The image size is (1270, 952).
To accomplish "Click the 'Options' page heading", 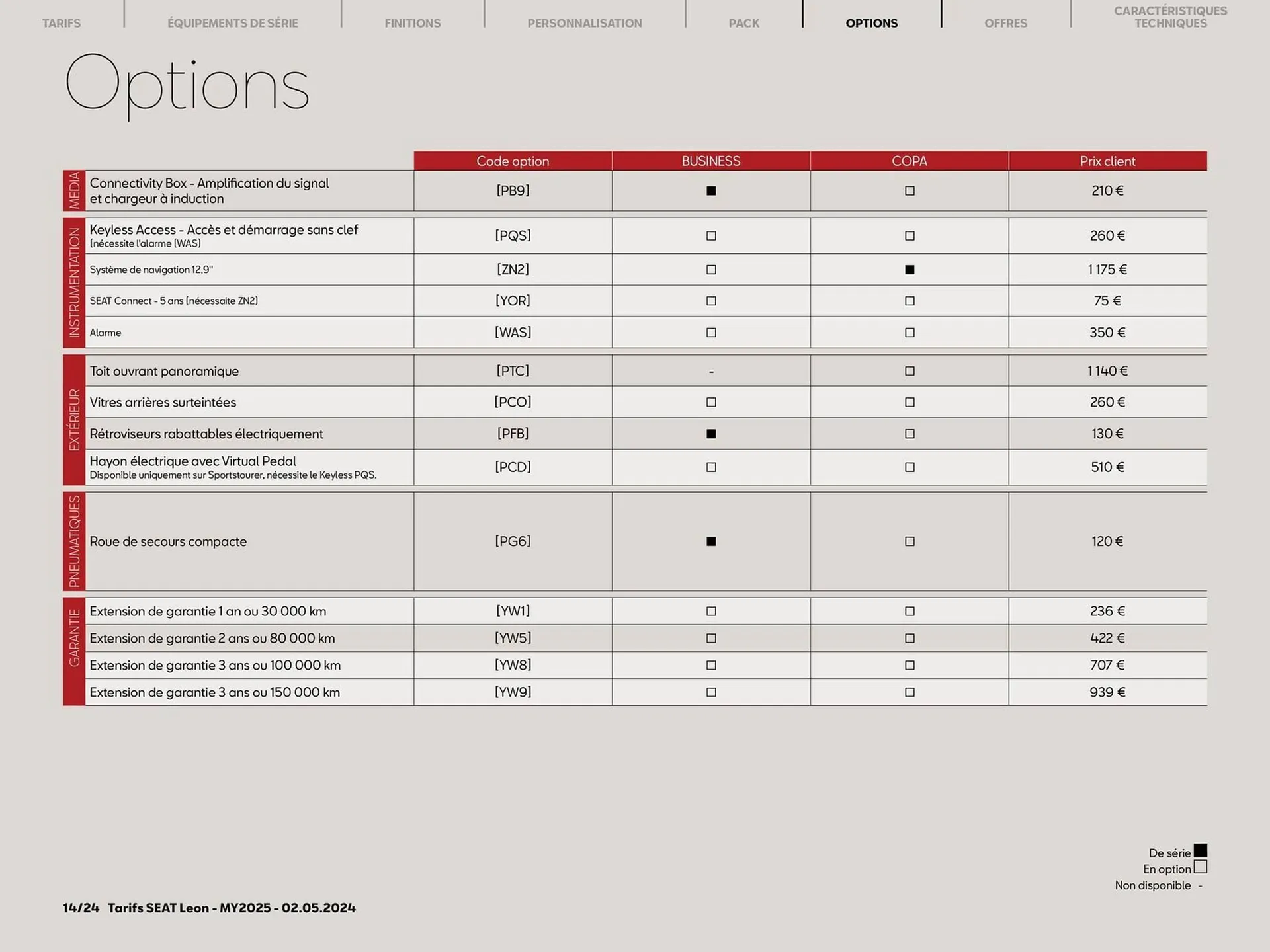I will 187,87.
